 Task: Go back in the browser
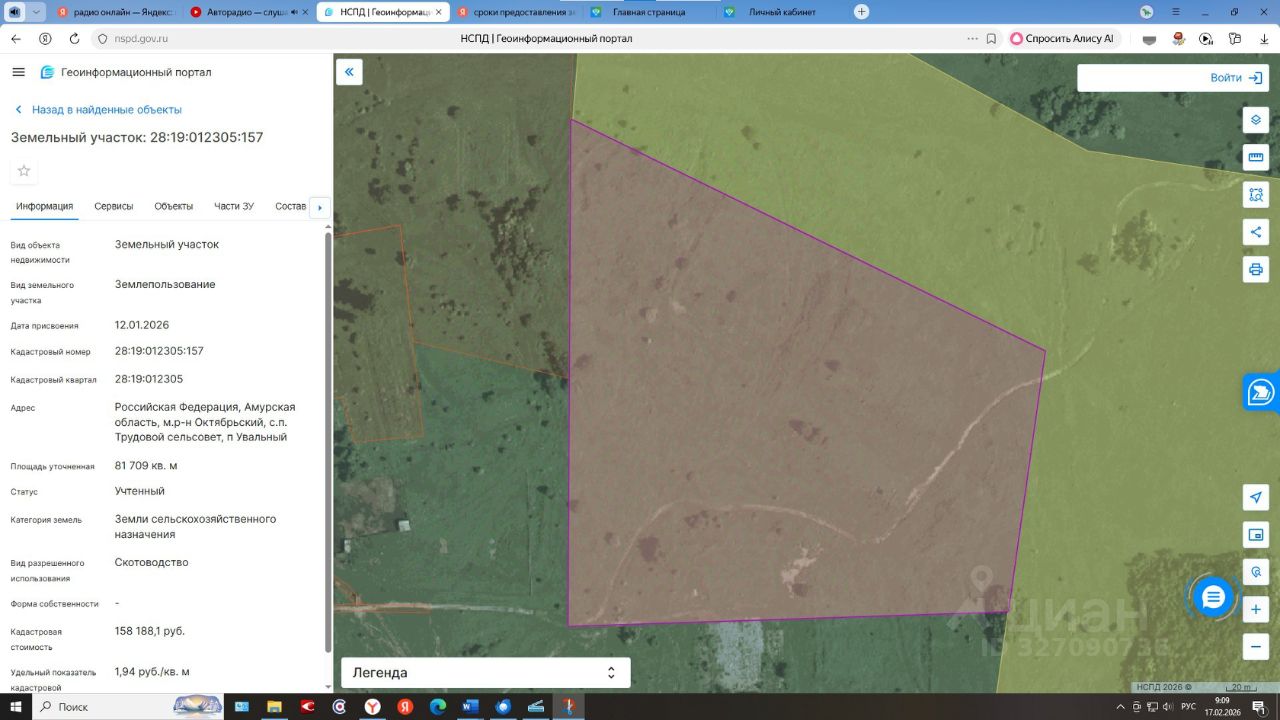(x=16, y=39)
